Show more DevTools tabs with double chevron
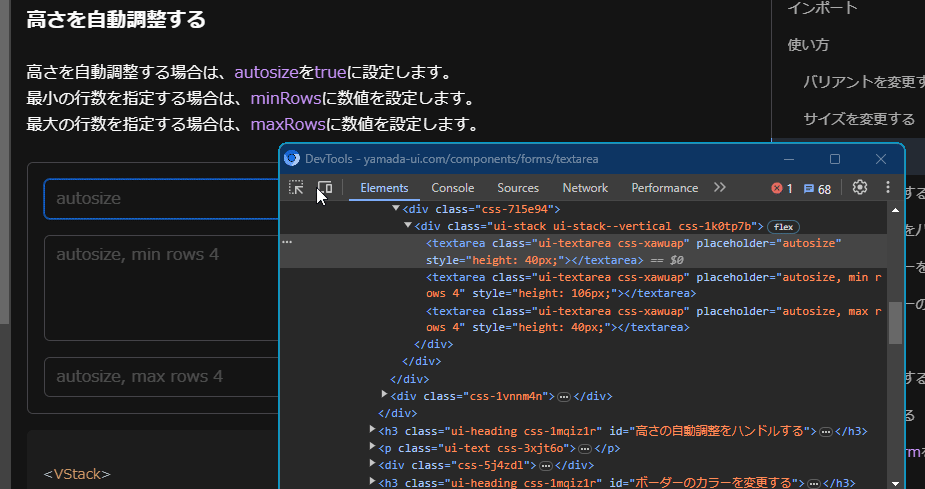Image resolution: width=925 pixels, height=489 pixels. point(719,188)
